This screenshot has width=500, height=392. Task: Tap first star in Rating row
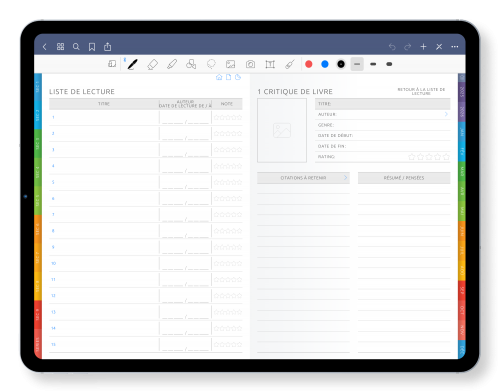click(412, 157)
